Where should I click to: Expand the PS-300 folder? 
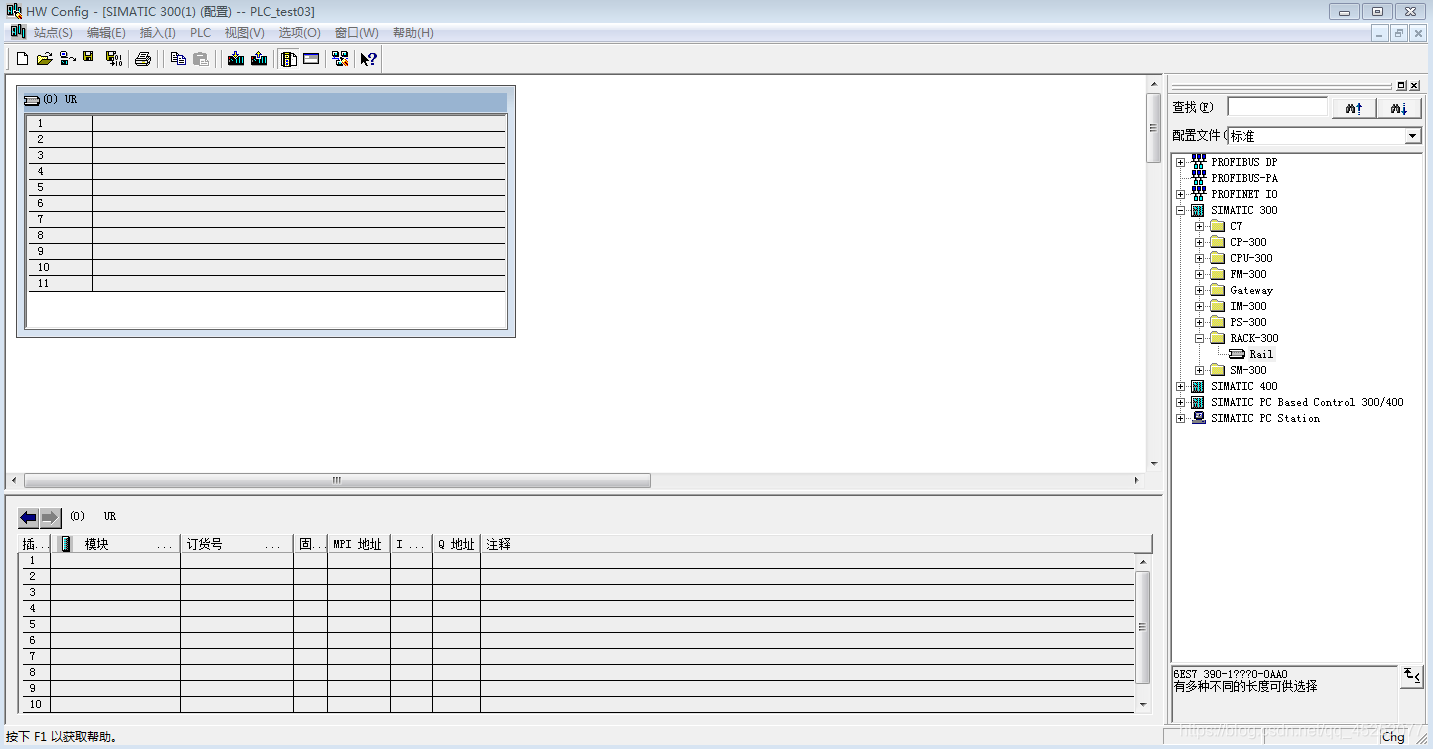click(x=1200, y=322)
